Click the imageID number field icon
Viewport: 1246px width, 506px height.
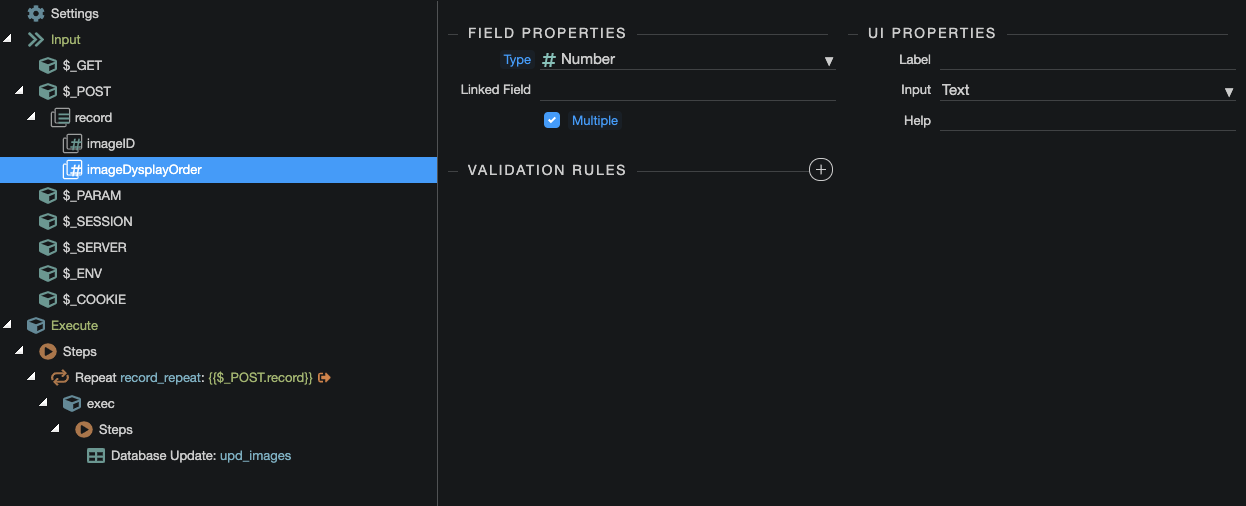click(x=72, y=144)
